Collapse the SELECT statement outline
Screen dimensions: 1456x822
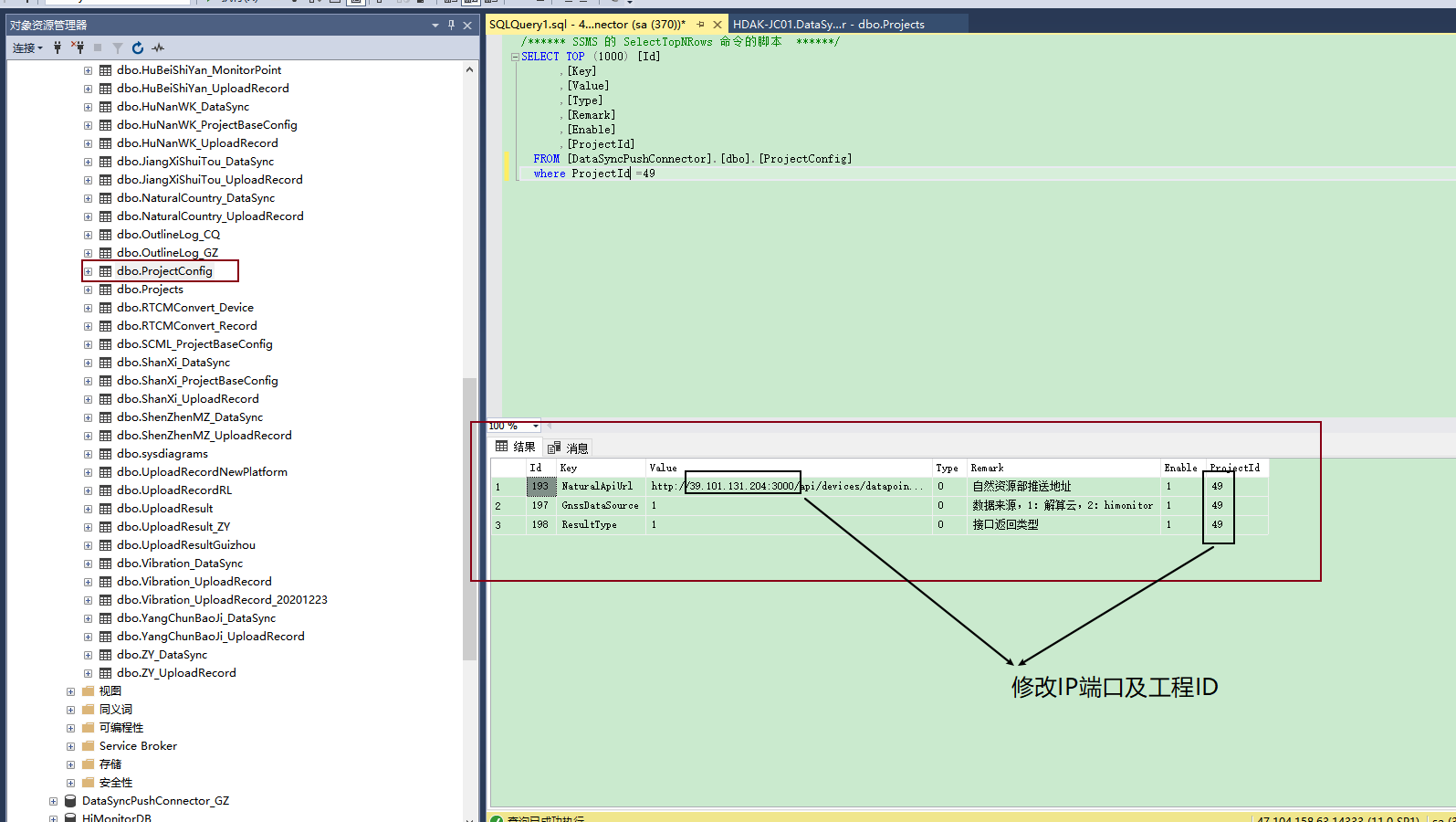(x=515, y=57)
